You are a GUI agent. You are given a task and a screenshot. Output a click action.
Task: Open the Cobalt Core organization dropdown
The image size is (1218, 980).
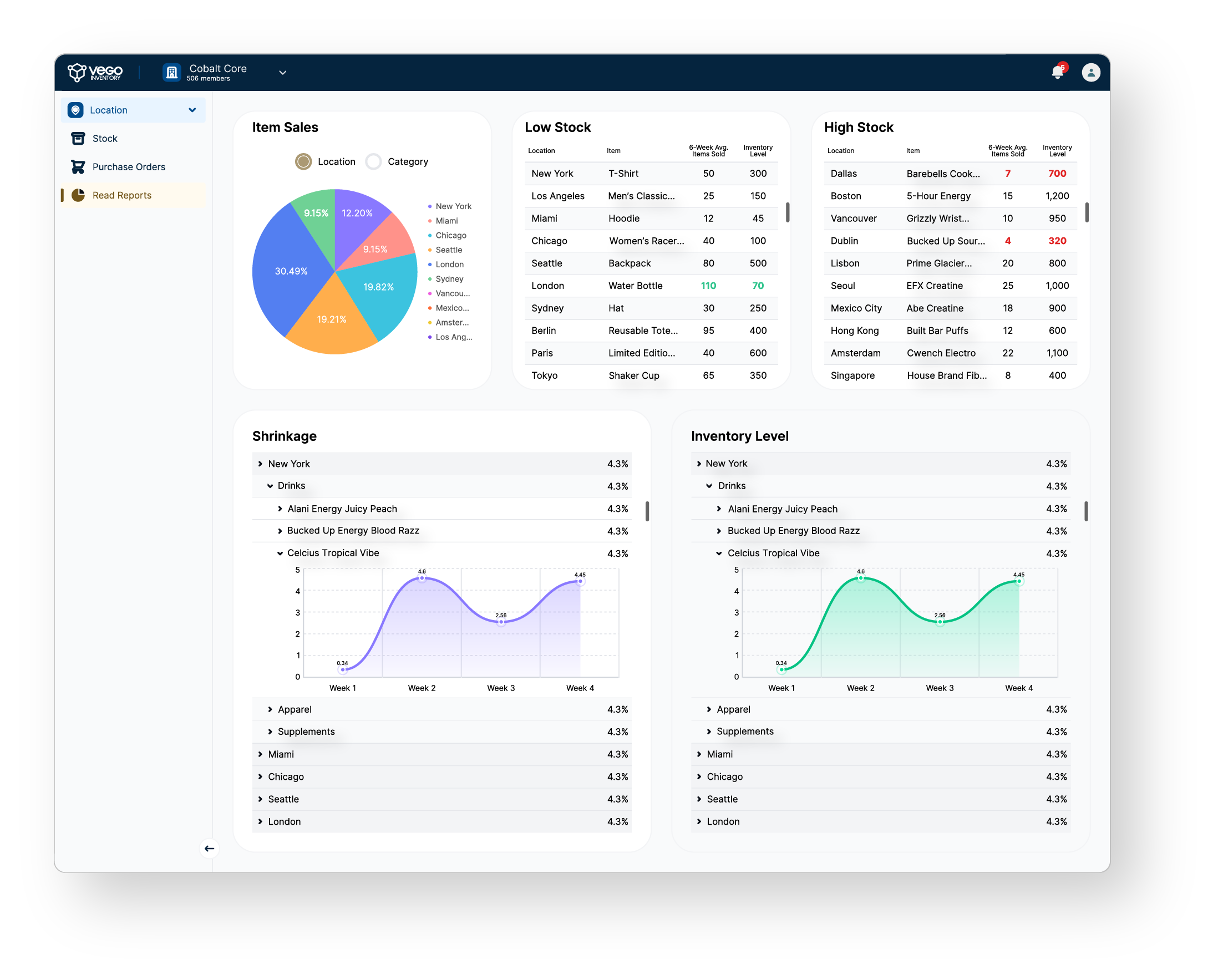click(282, 72)
